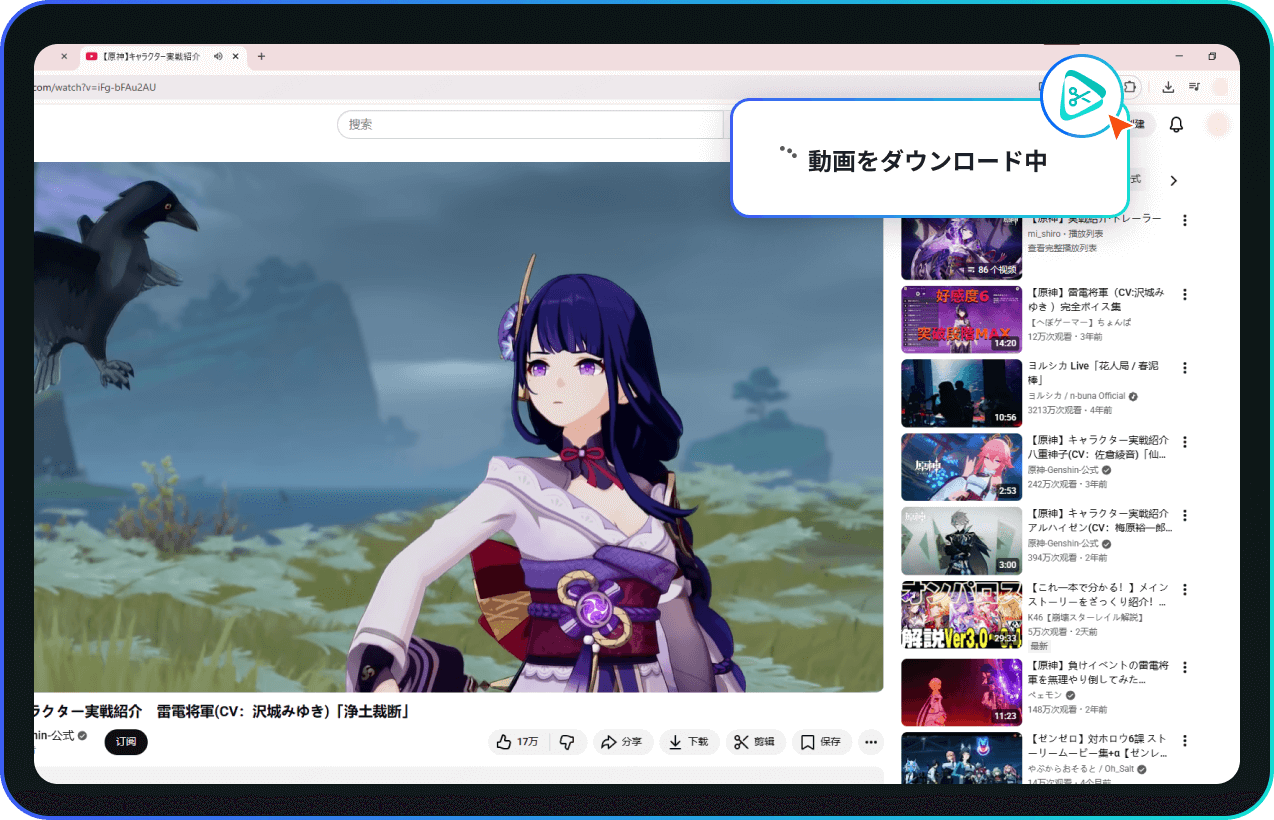Open menu for 雷電将軍 完全ボイス集 video
This screenshot has height=820, width=1274.
point(1185,294)
